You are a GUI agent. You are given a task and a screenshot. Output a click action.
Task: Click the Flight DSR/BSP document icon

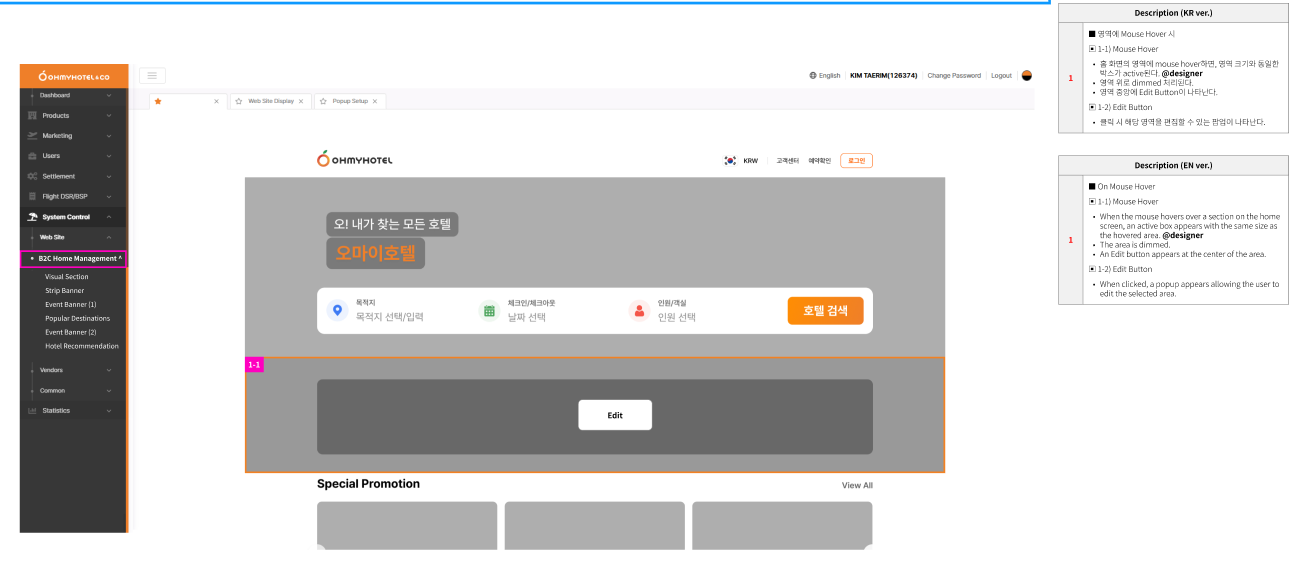pos(32,196)
